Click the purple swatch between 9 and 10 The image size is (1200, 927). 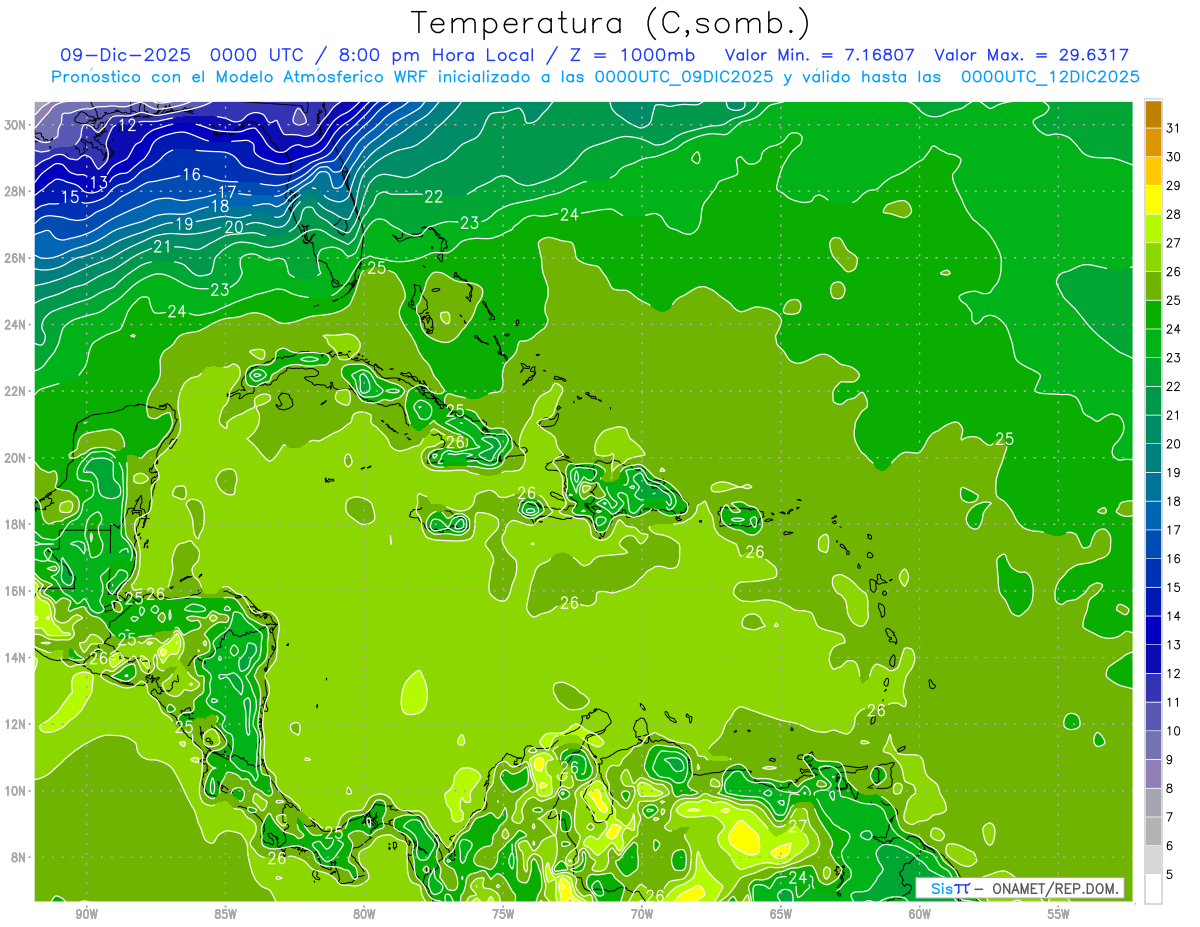pos(1153,745)
